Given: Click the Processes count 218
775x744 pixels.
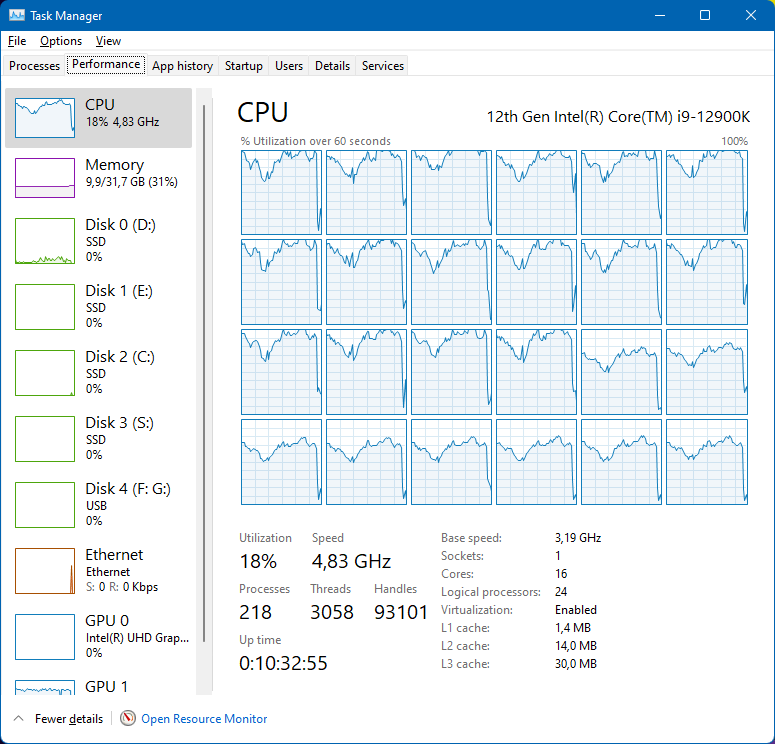Looking at the screenshot, I should point(255,613).
